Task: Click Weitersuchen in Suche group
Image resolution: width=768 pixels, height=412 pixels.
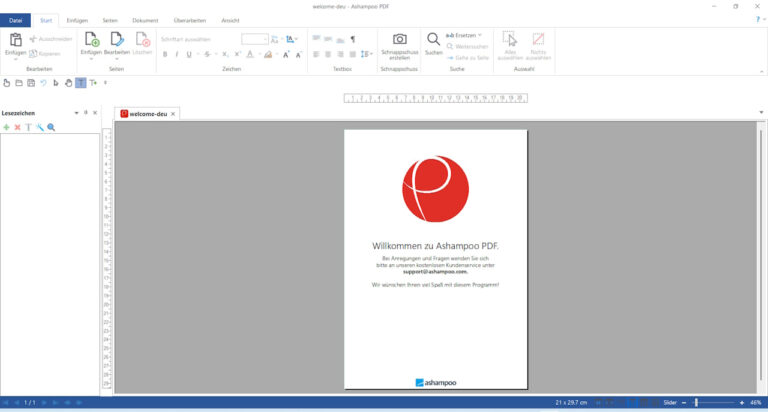Action: click(x=467, y=47)
